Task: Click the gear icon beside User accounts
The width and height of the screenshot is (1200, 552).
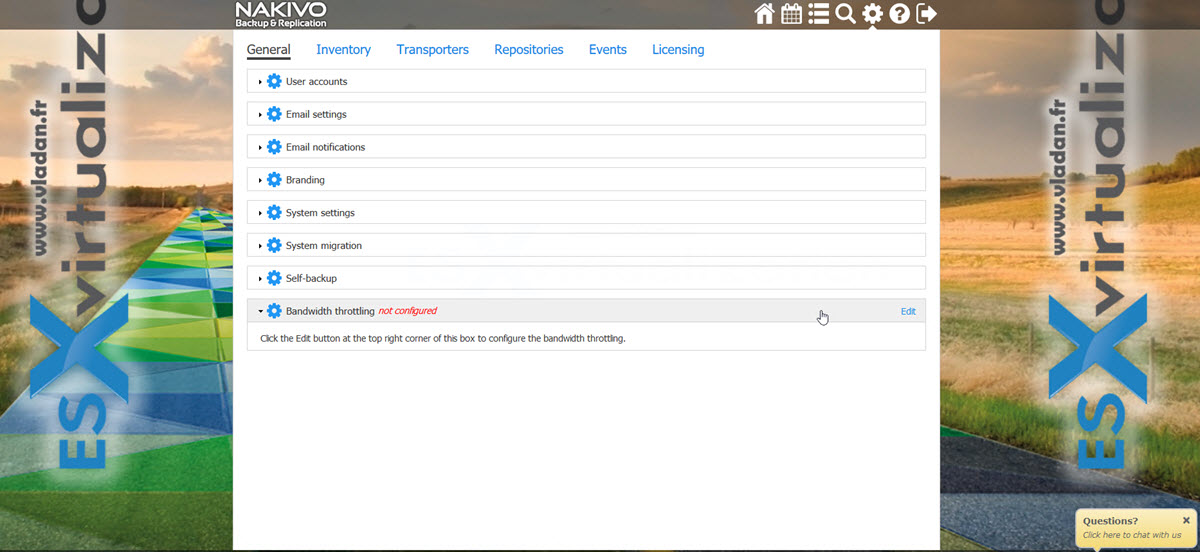Action: pyautogui.click(x=274, y=81)
